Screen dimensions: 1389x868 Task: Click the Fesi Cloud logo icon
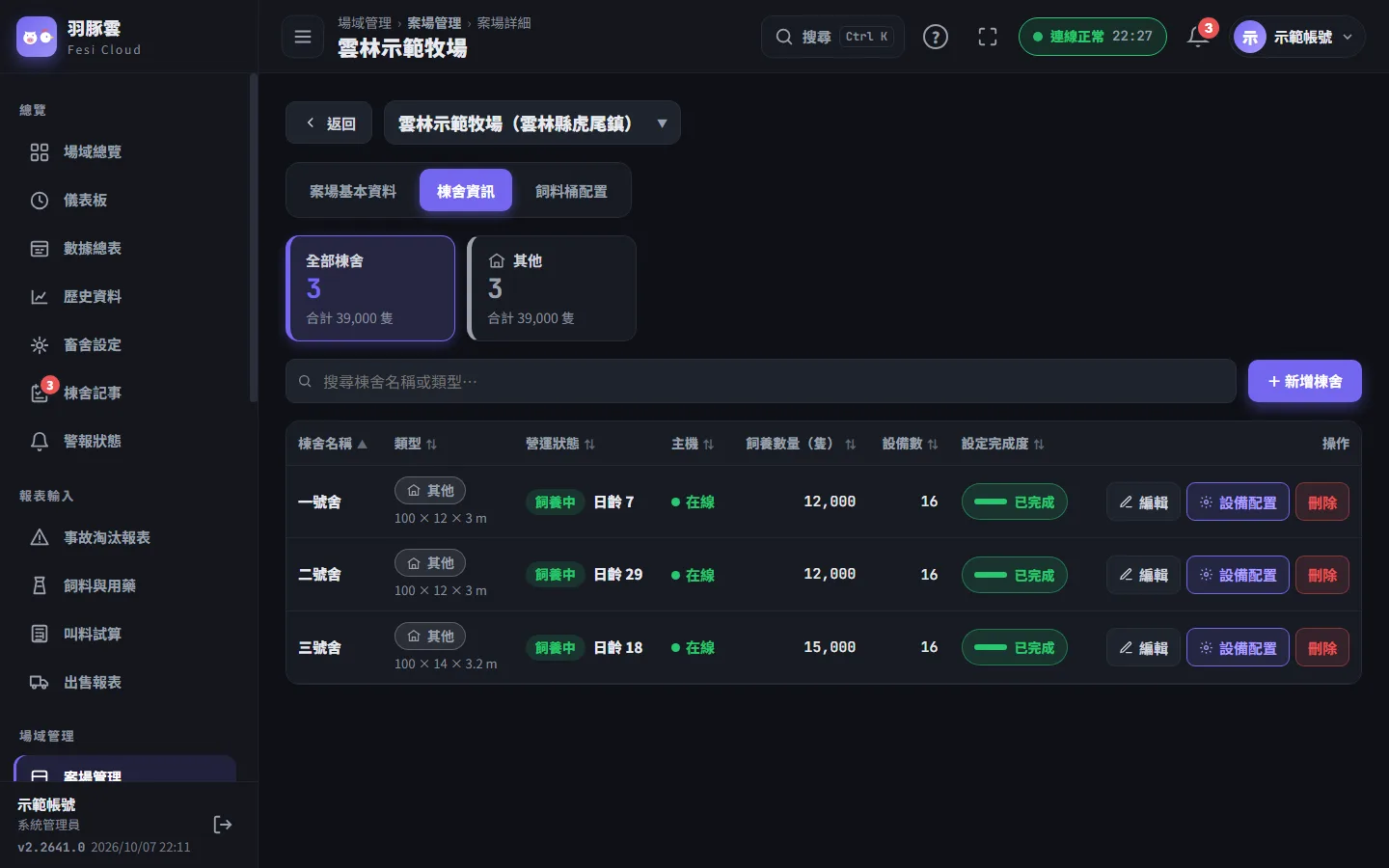(37, 37)
